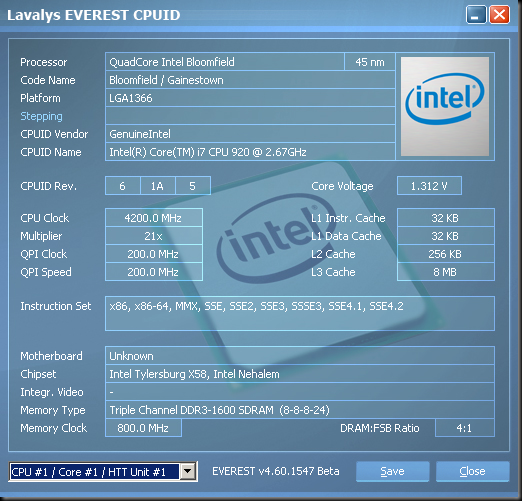Image resolution: width=522 pixels, height=501 pixels.
Task: Click the CPUID Rev. '6' cell
Action: point(123,186)
